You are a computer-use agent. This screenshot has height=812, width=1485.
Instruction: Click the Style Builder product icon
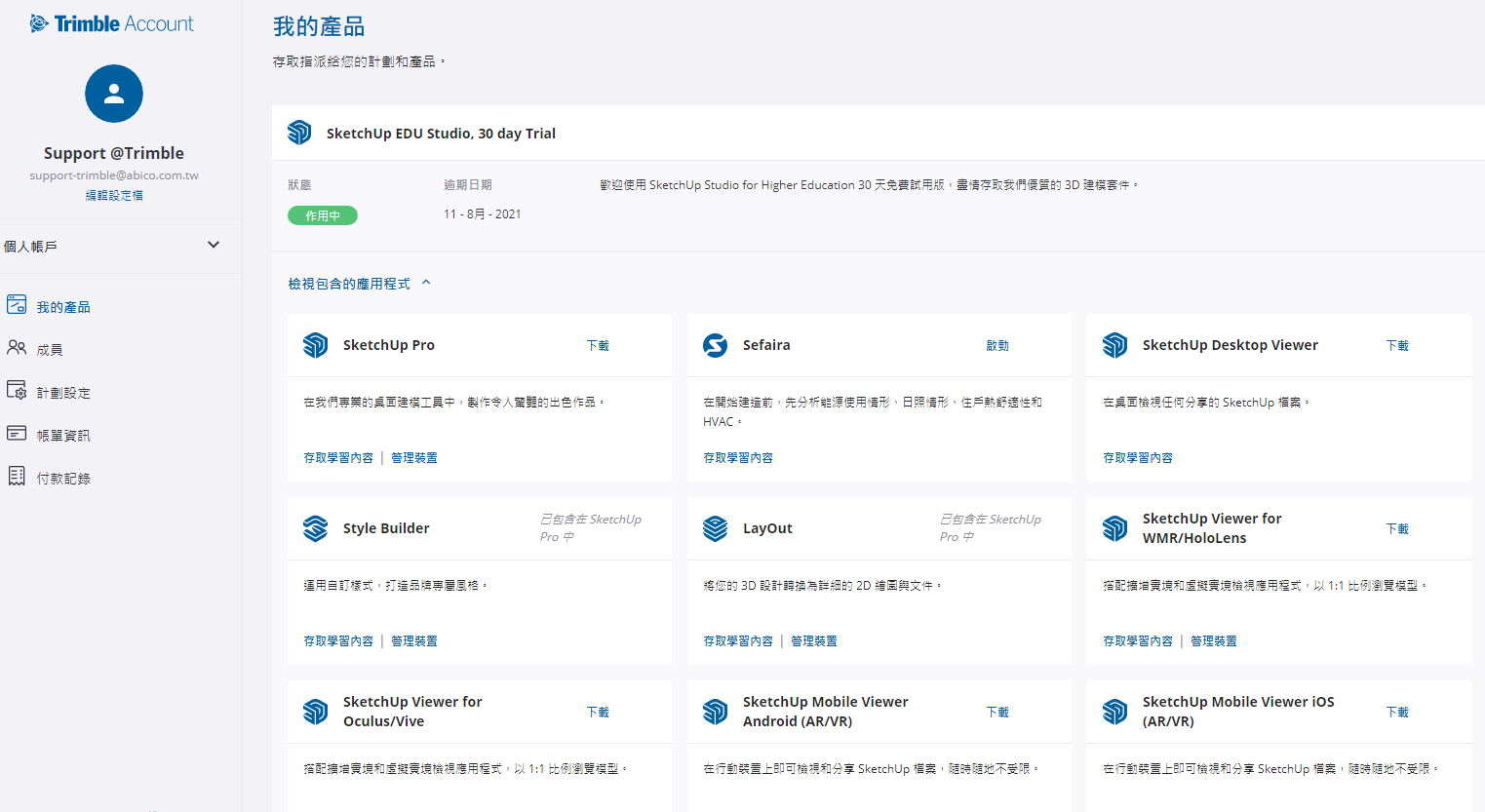316,528
